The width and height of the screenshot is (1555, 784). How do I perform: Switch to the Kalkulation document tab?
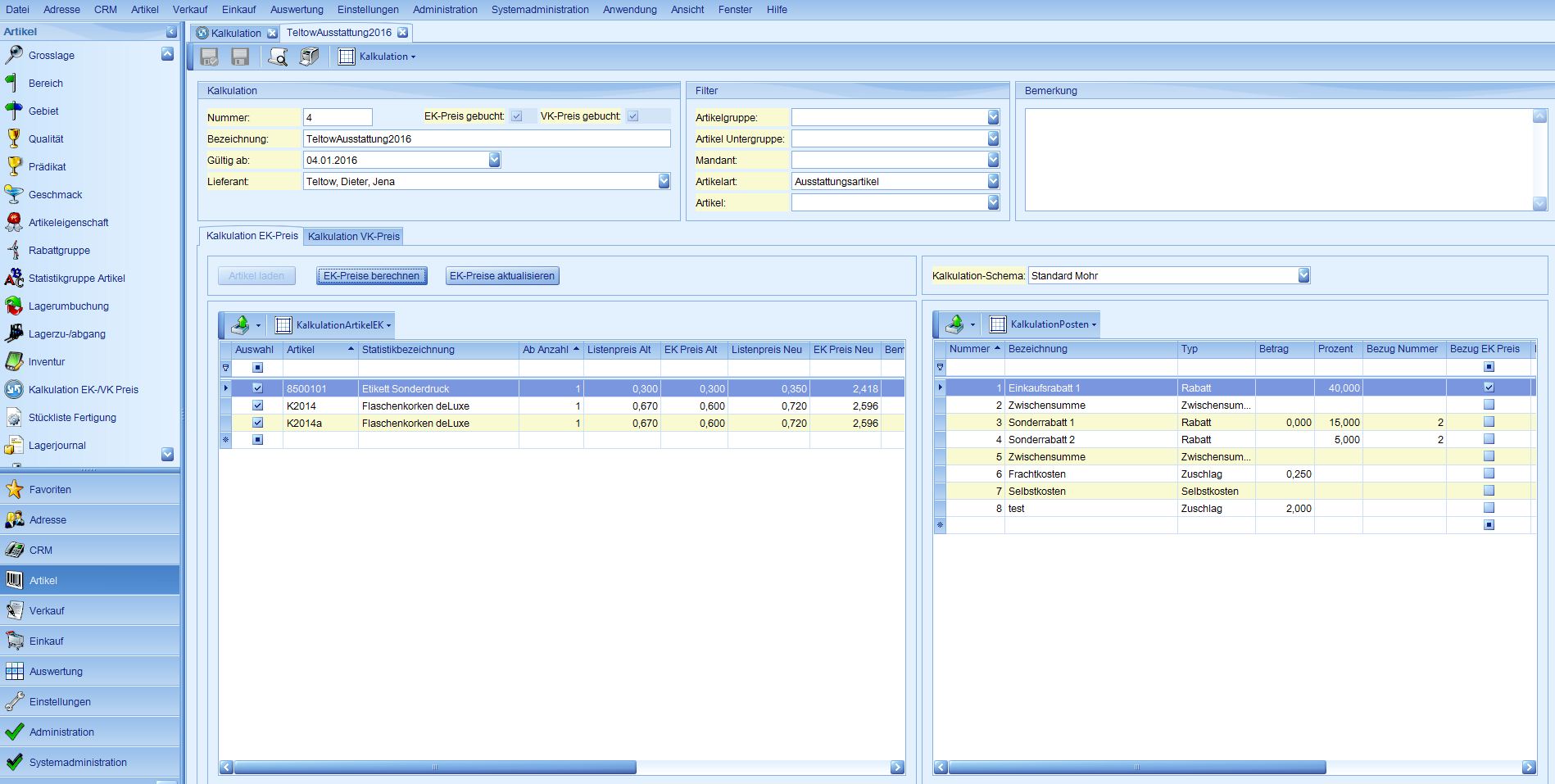(236, 33)
